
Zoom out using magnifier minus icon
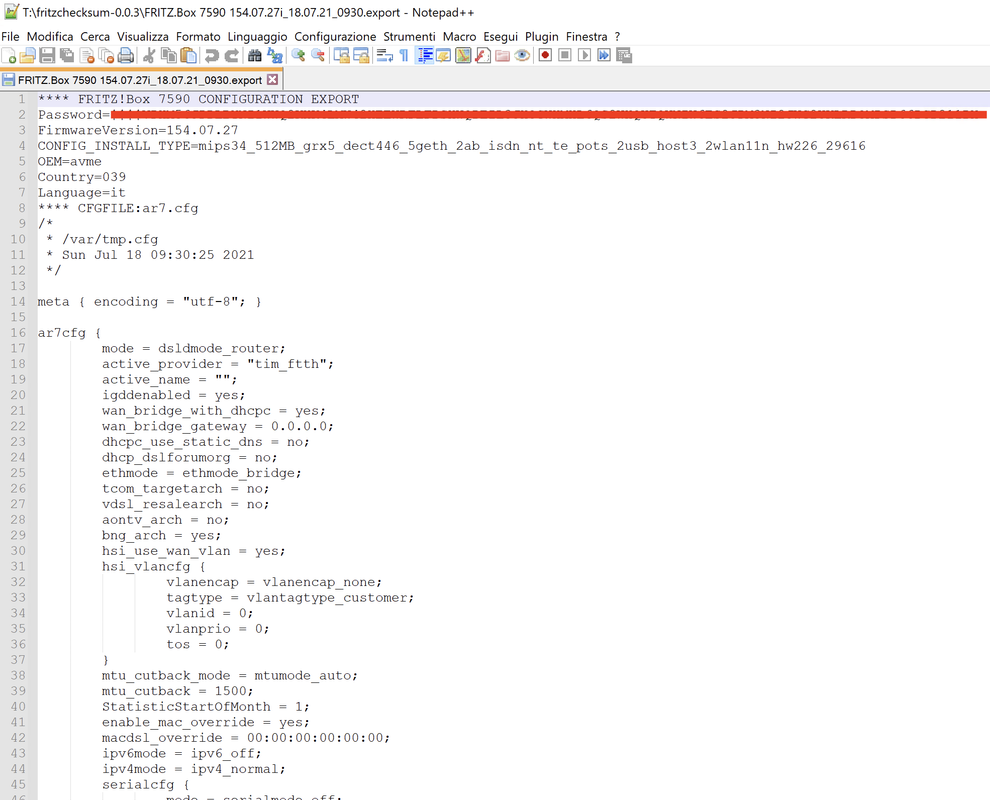(318, 56)
